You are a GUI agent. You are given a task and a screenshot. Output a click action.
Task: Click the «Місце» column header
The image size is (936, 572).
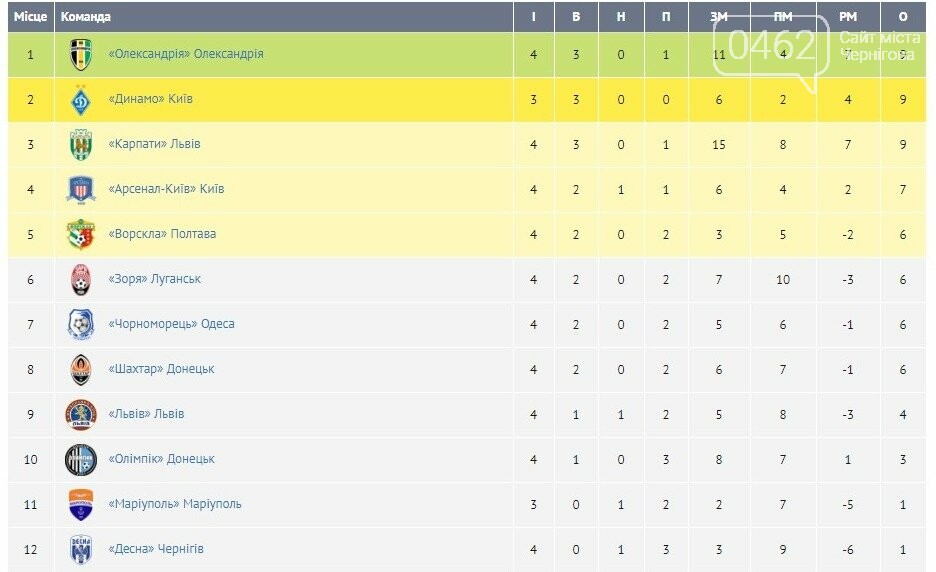30,17
